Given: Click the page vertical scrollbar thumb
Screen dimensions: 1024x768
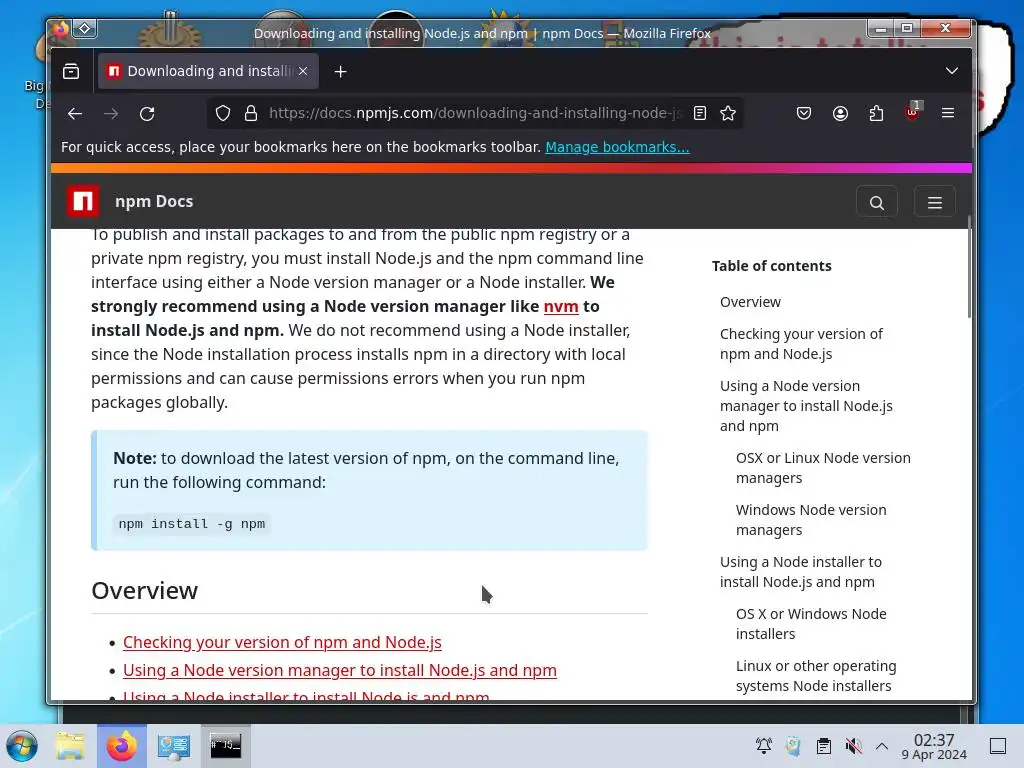Looking at the screenshot, I should (x=969, y=266).
